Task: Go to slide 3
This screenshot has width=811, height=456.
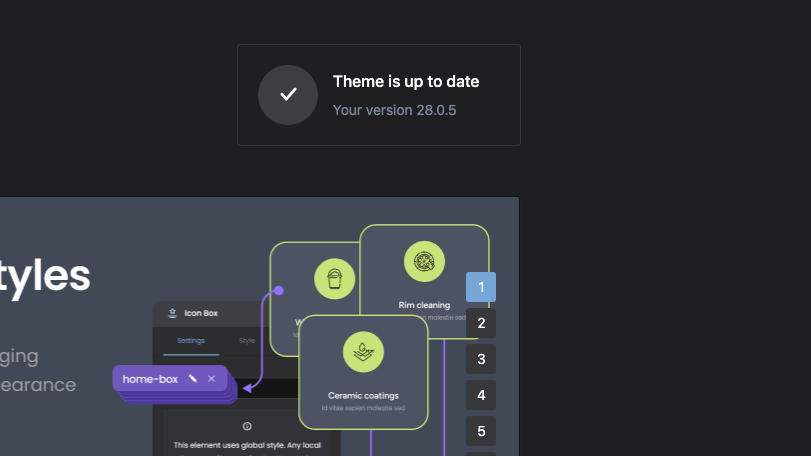Action: click(481, 359)
